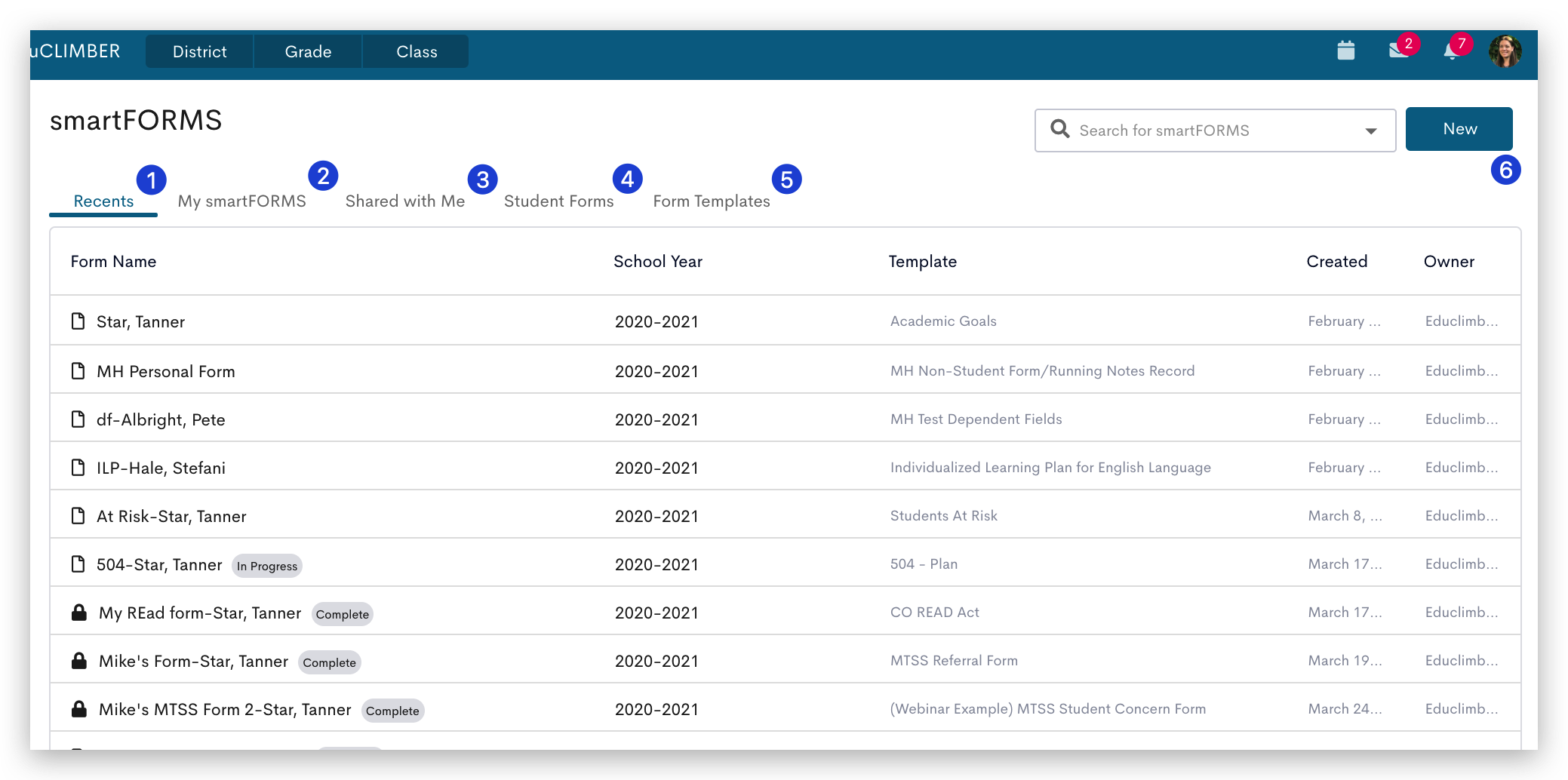Click school year for Star, Tanner row
Image resolution: width=1568 pixels, height=780 pixels.
656,322
